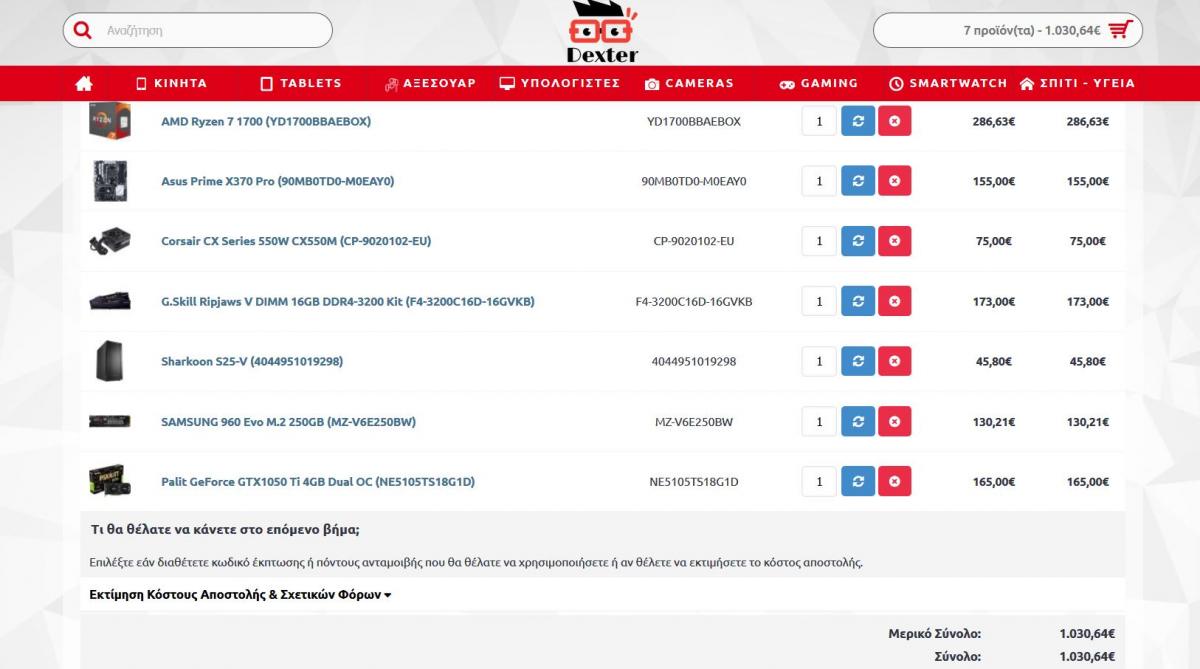The image size is (1200, 669).
Task: Open the Dexter logo homepage link
Action: [601, 31]
